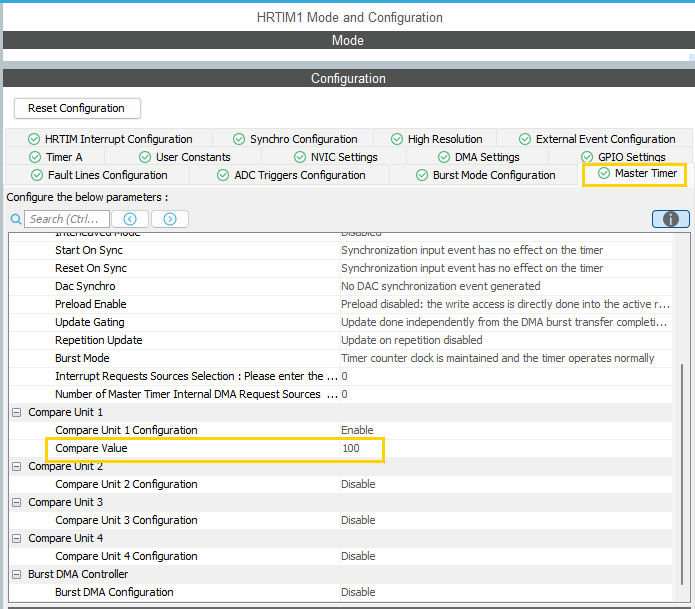Open the GPIO Settings tab
Image resolution: width=695 pixels, height=609 pixels.
pyautogui.click(x=623, y=157)
